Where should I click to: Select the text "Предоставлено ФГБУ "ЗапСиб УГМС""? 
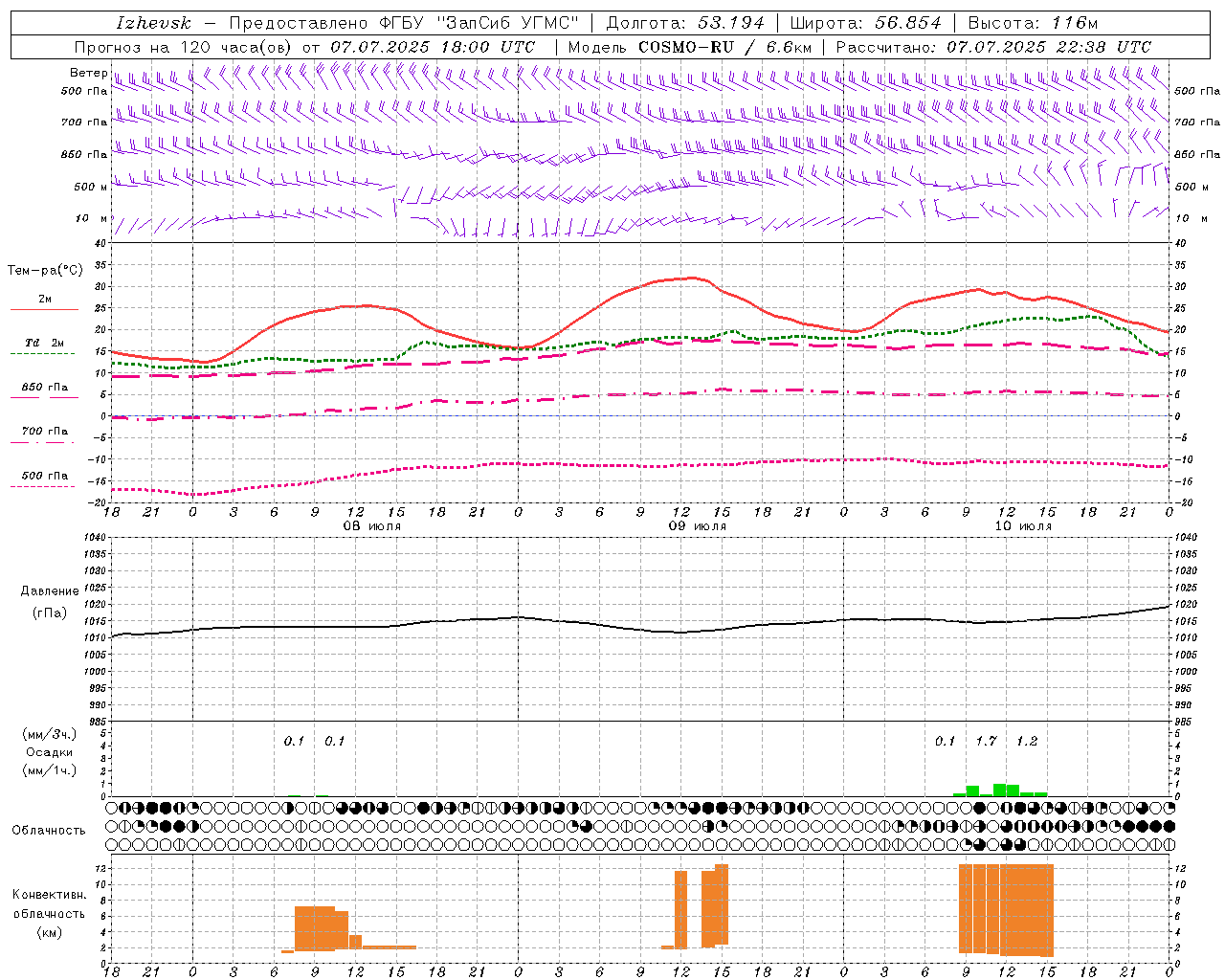click(404, 23)
